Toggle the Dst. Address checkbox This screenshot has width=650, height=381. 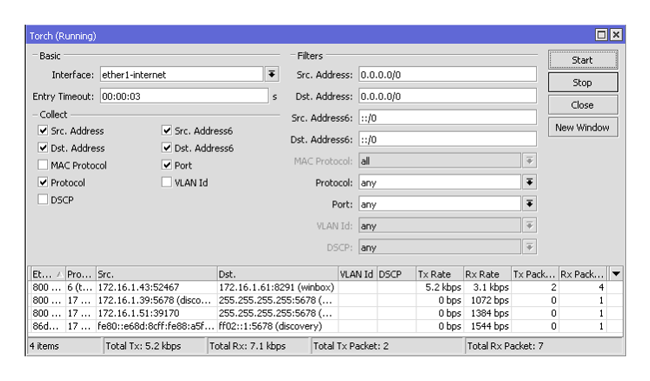tap(43, 148)
